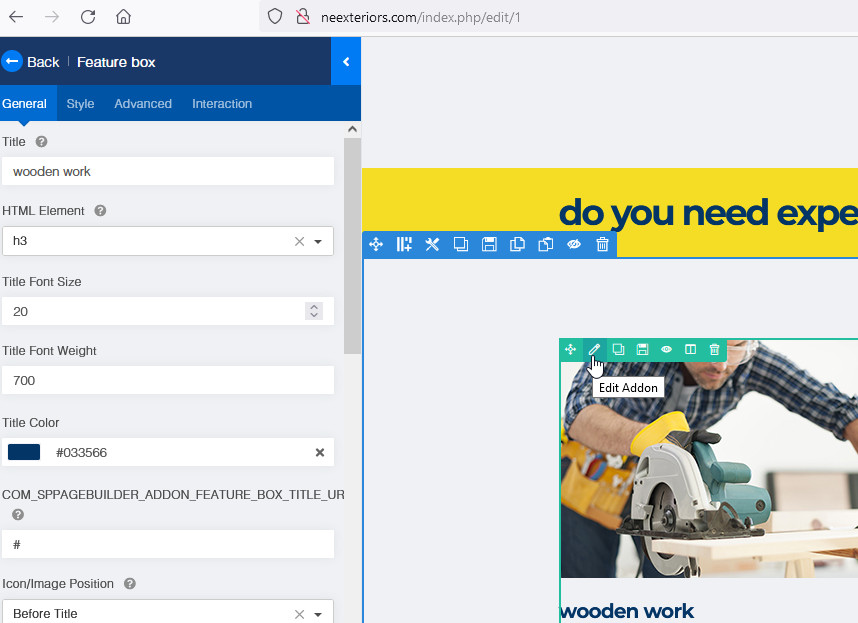This screenshot has height=623, width=858.
Task: Open the Advanced tab
Action: (142, 104)
